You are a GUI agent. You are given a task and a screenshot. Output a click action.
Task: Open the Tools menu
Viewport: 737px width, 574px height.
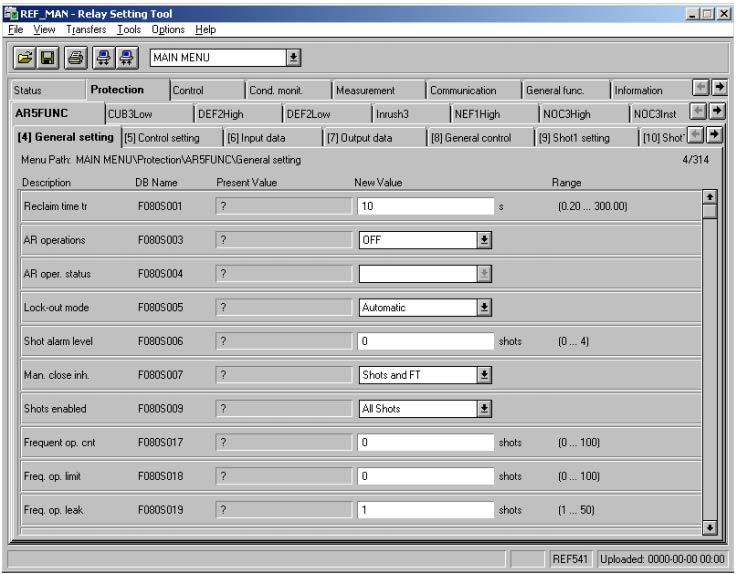click(129, 30)
